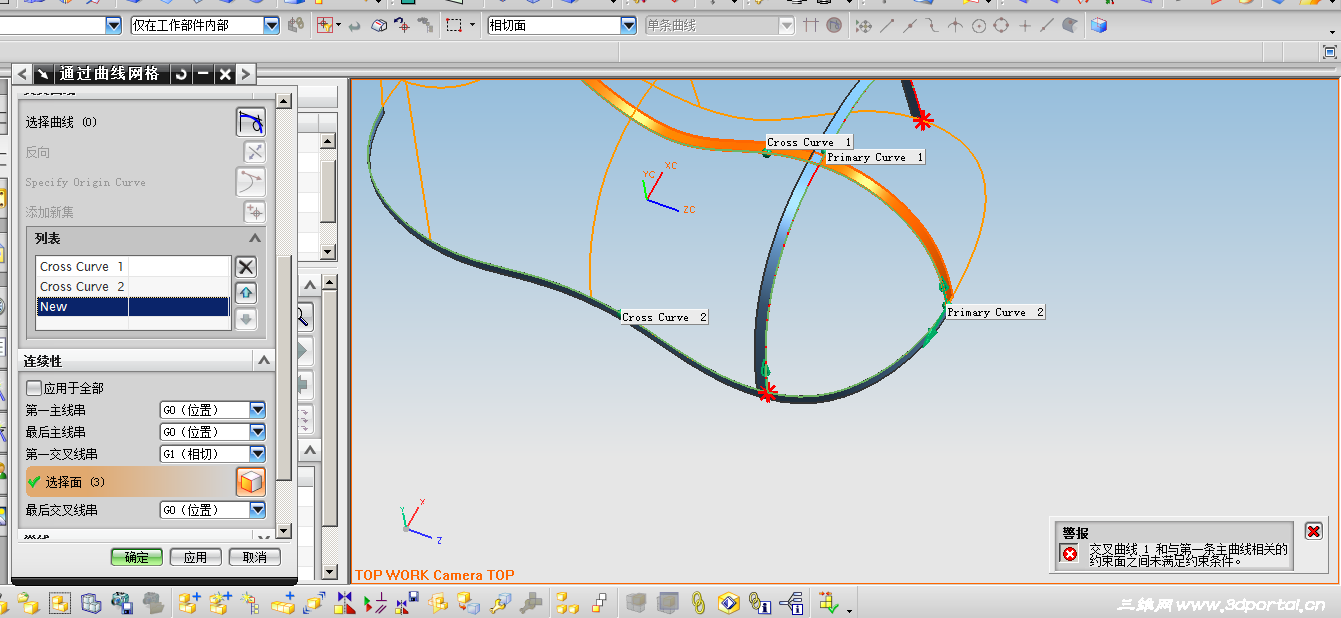Collapse the 连续性 section

point(263,360)
